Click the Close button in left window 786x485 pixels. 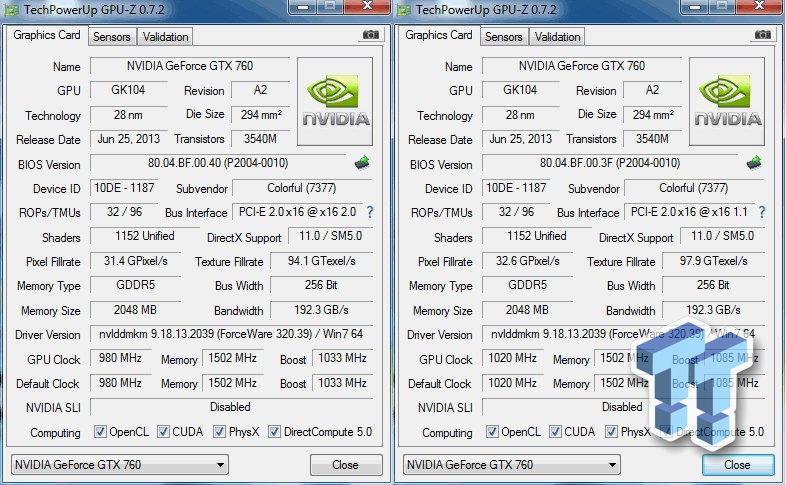coord(346,465)
